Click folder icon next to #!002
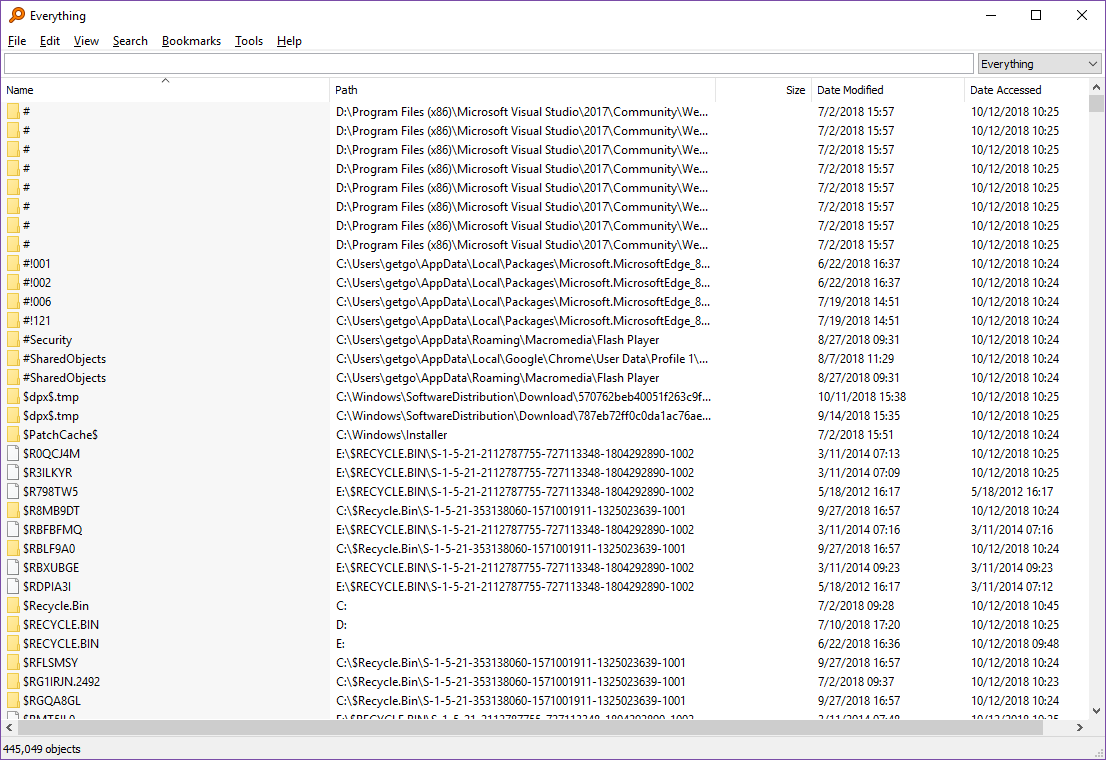The width and height of the screenshot is (1106, 760). point(13,282)
